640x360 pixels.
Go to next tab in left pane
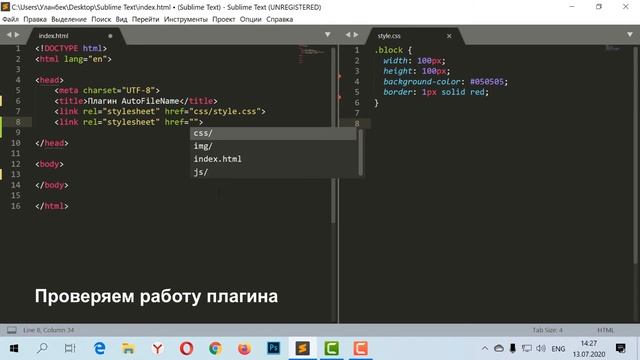[x=17, y=35]
